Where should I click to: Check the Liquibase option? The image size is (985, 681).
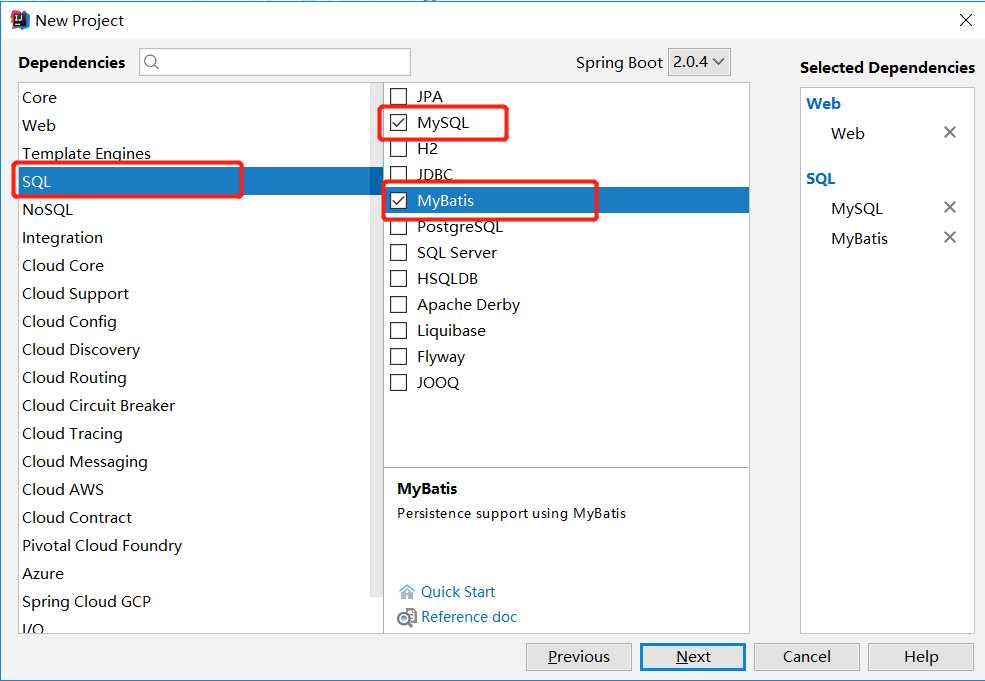pyautogui.click(x=398, y=330)
